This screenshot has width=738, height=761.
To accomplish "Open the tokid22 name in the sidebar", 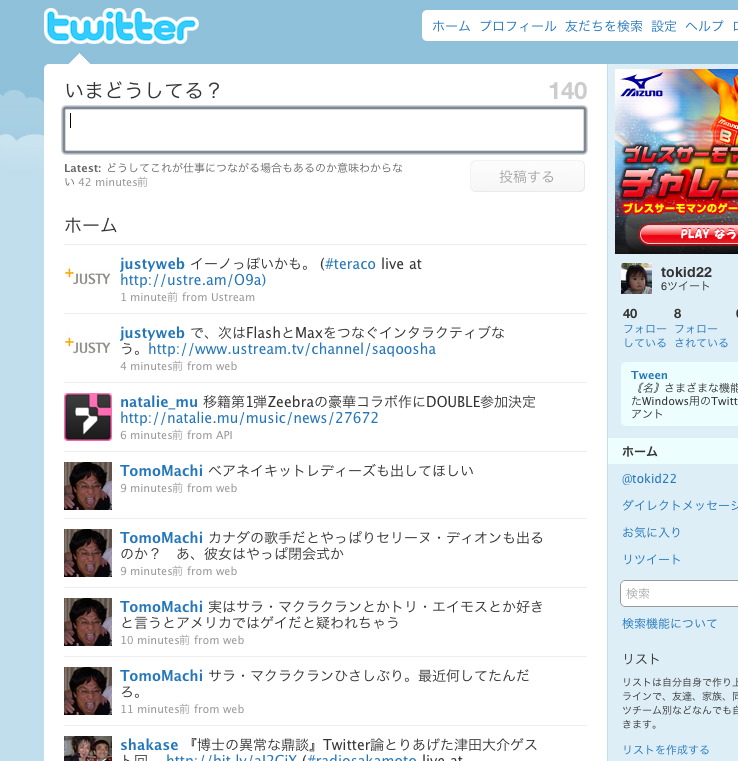I will pos(686,272).
